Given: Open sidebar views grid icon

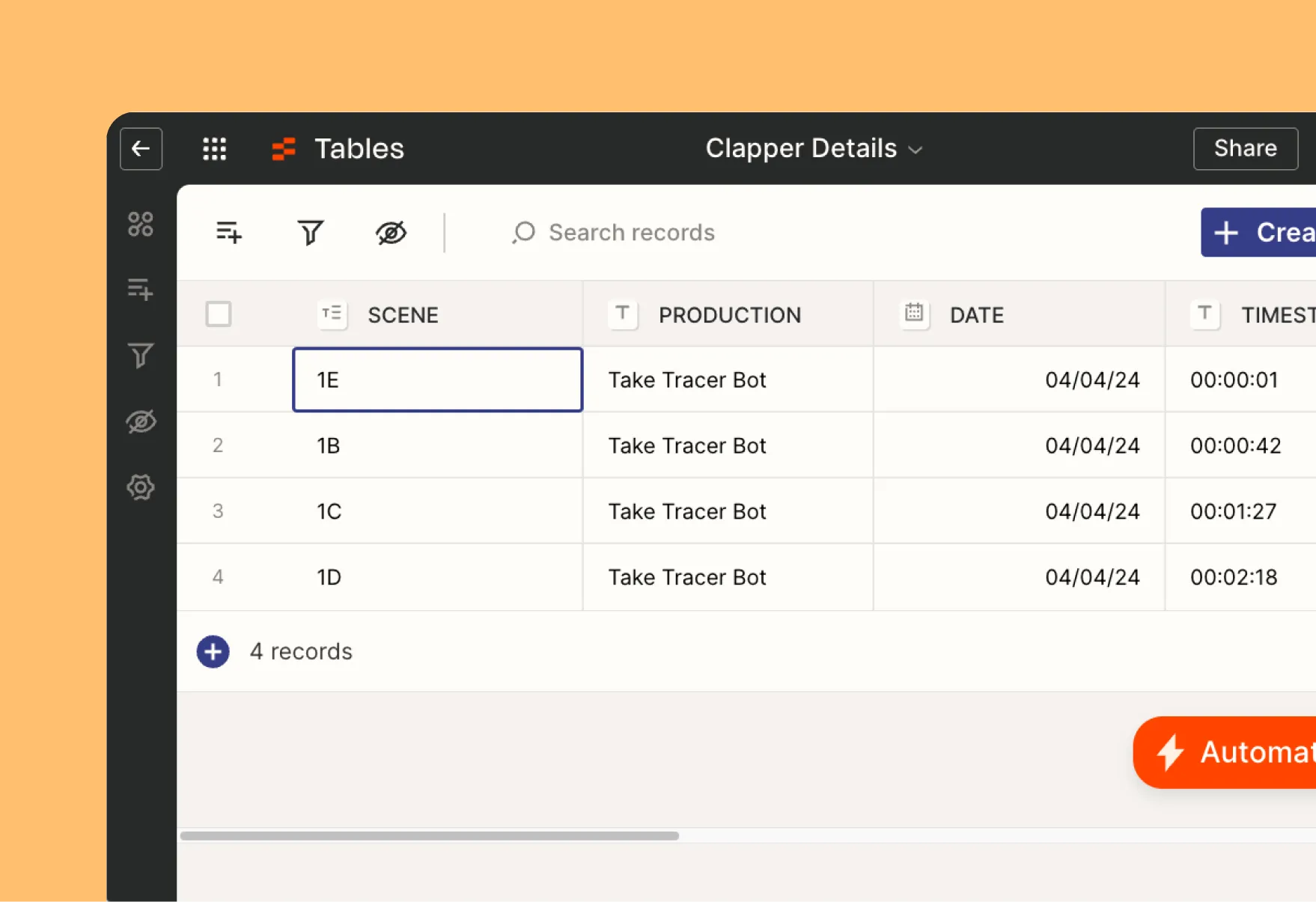Looking at the screenshot, I should tap(141, 224).
